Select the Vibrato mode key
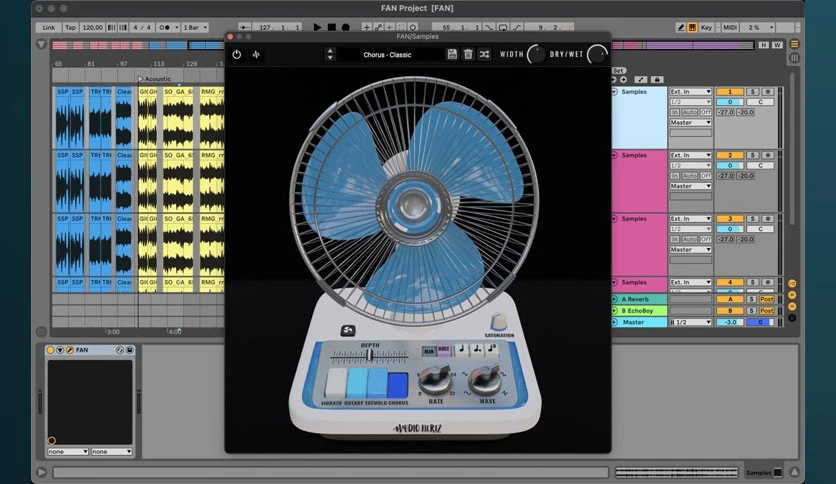This screenshot has width=836, height=484. [x=335, y=383]
